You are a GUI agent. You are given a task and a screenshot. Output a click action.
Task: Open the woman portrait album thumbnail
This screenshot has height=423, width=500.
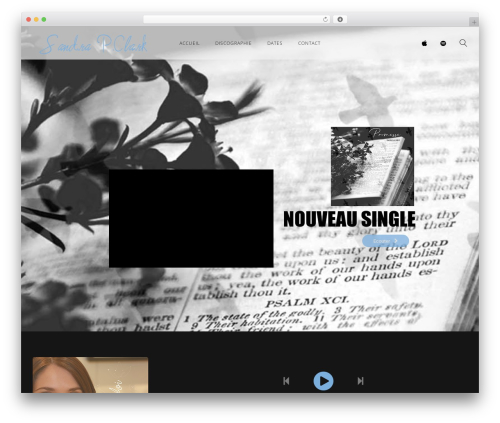(90, 375)
